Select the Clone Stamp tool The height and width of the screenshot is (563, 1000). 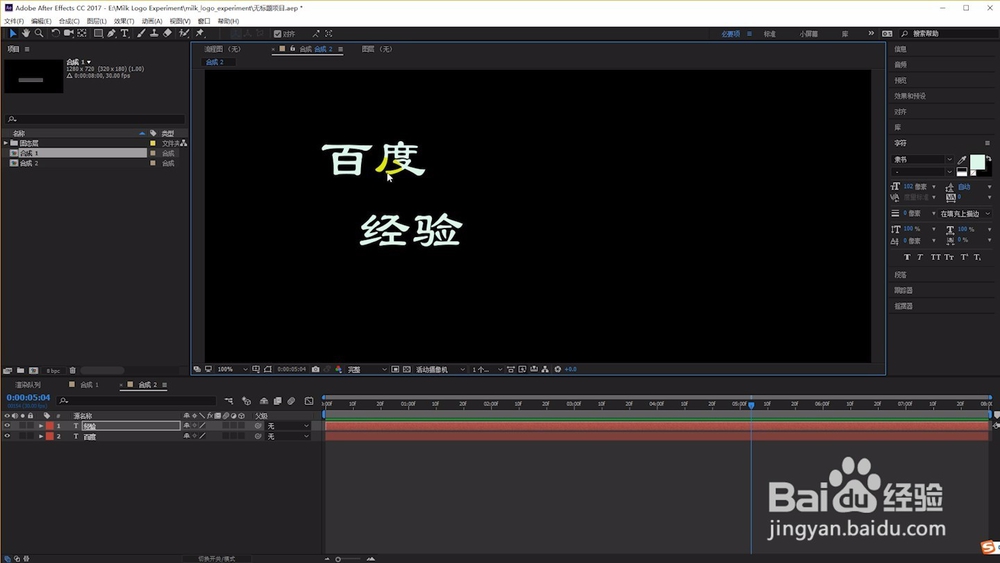point(154,33)
